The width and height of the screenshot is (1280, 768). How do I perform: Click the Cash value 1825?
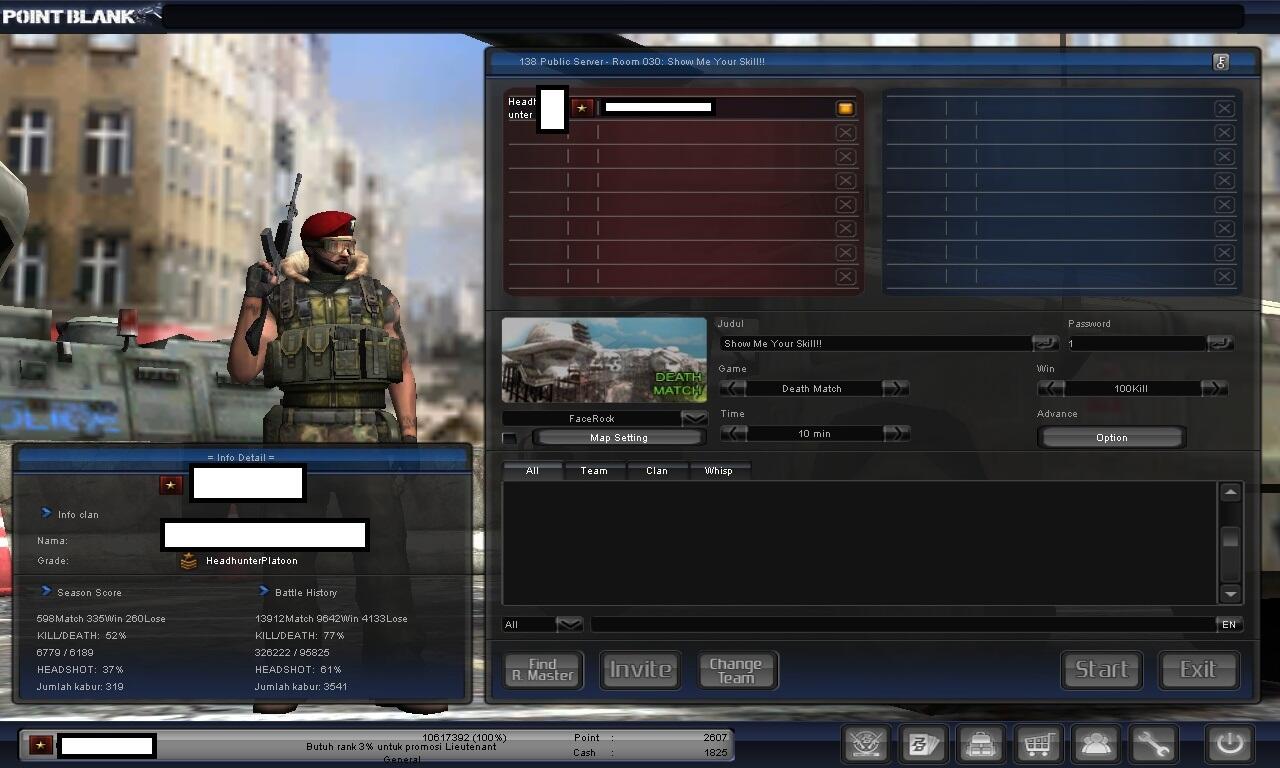(x=715, y=753)
